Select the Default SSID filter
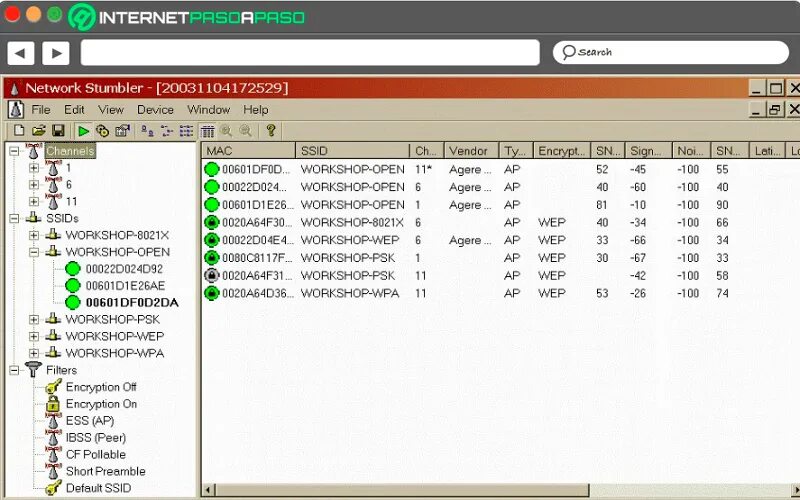 [x=98, y=488]
